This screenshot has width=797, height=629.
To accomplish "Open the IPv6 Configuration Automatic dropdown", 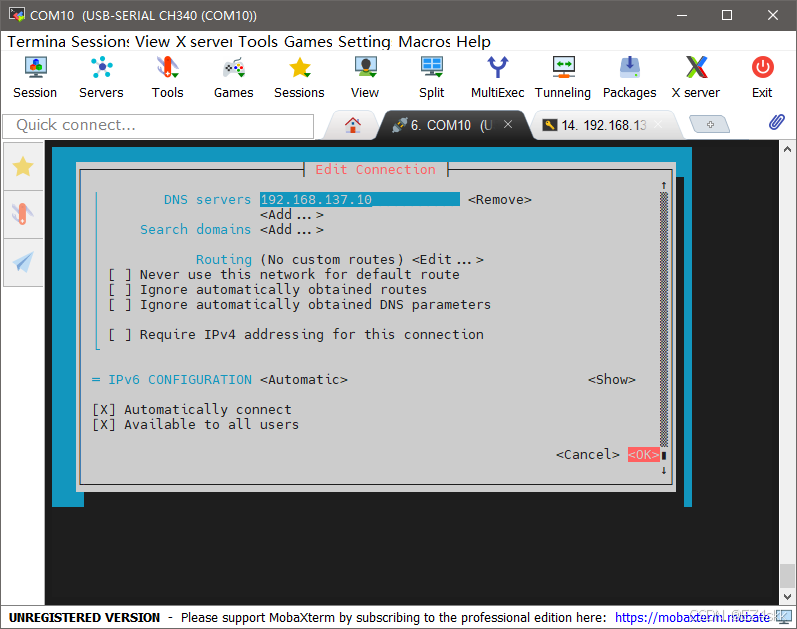I will [303, 379].
